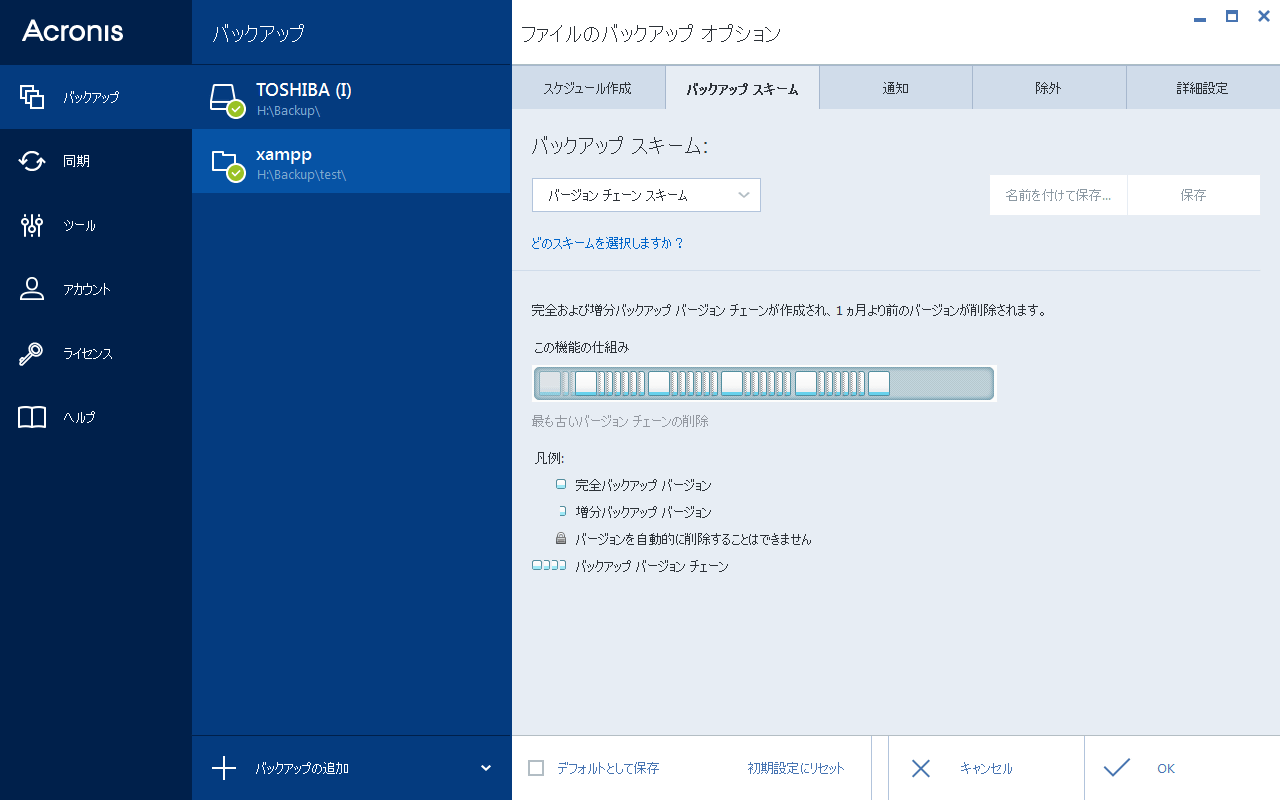Open the 詳細設定 tab
1280x800 pixels.
point(1203,88)
